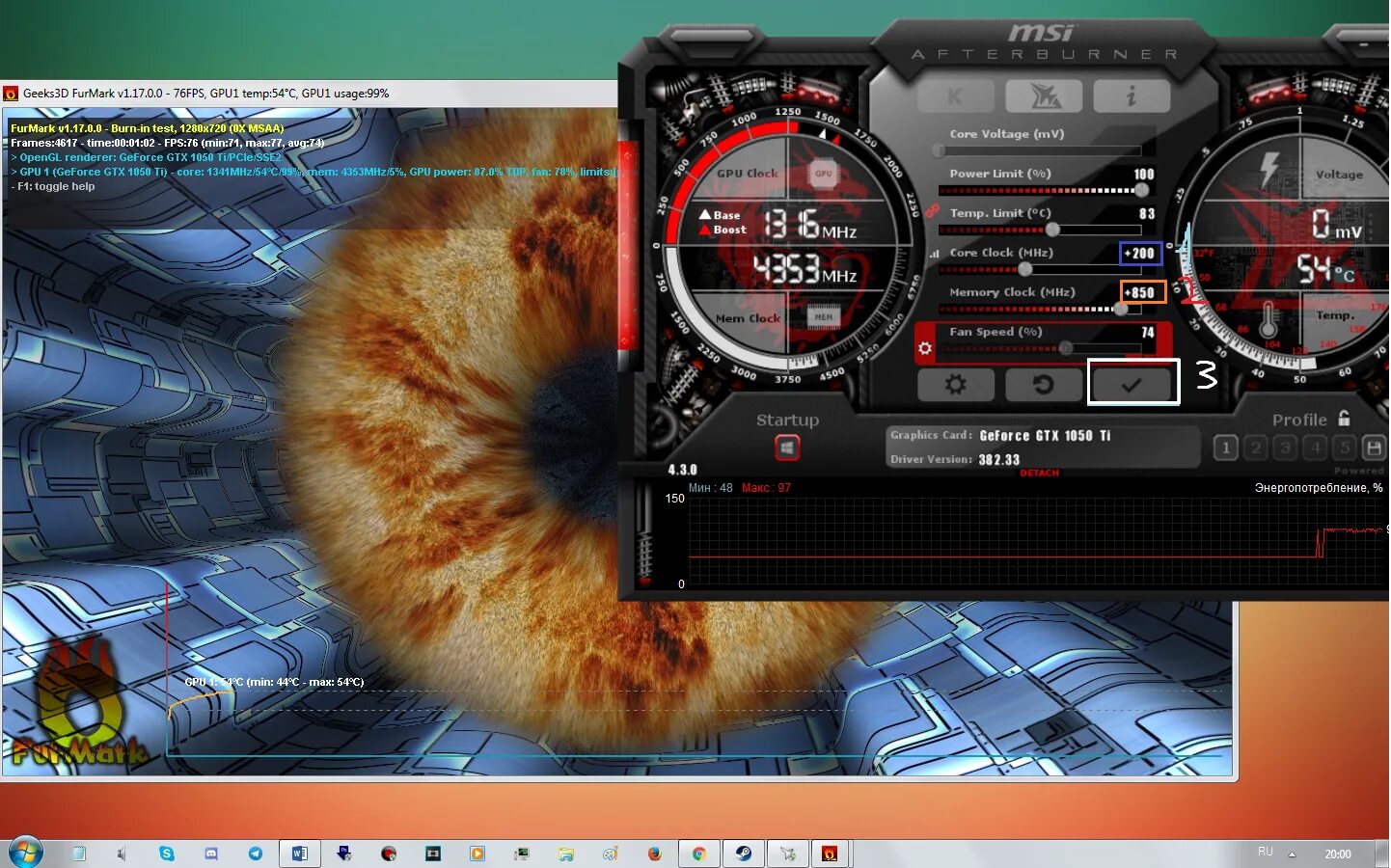The width and height of the screenshot is (1391, 868).
Task: Toggle the fan auto gear icon
Action: click(925, 348)
